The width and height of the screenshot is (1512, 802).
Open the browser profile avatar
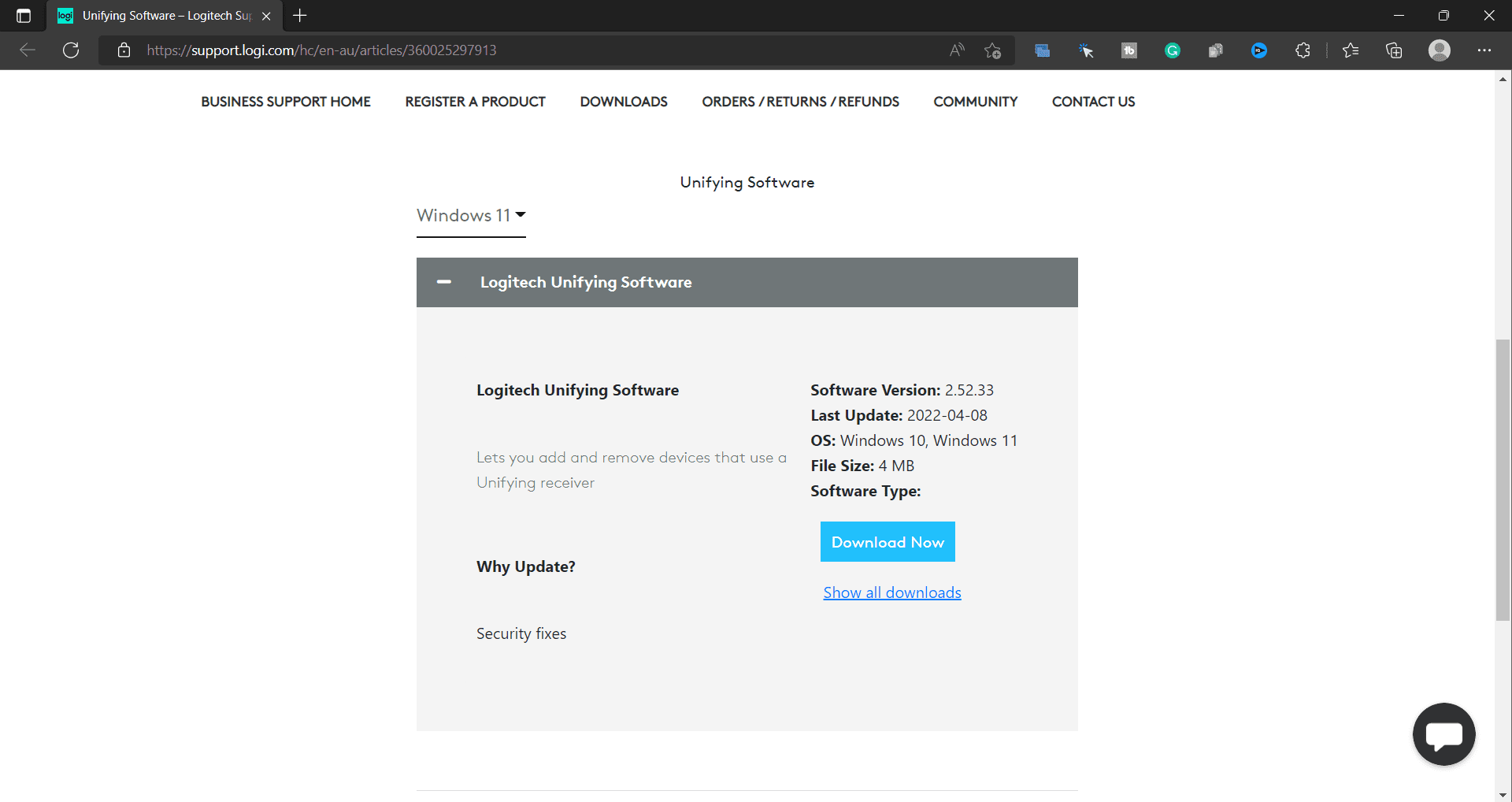[x=1439, y=50]
